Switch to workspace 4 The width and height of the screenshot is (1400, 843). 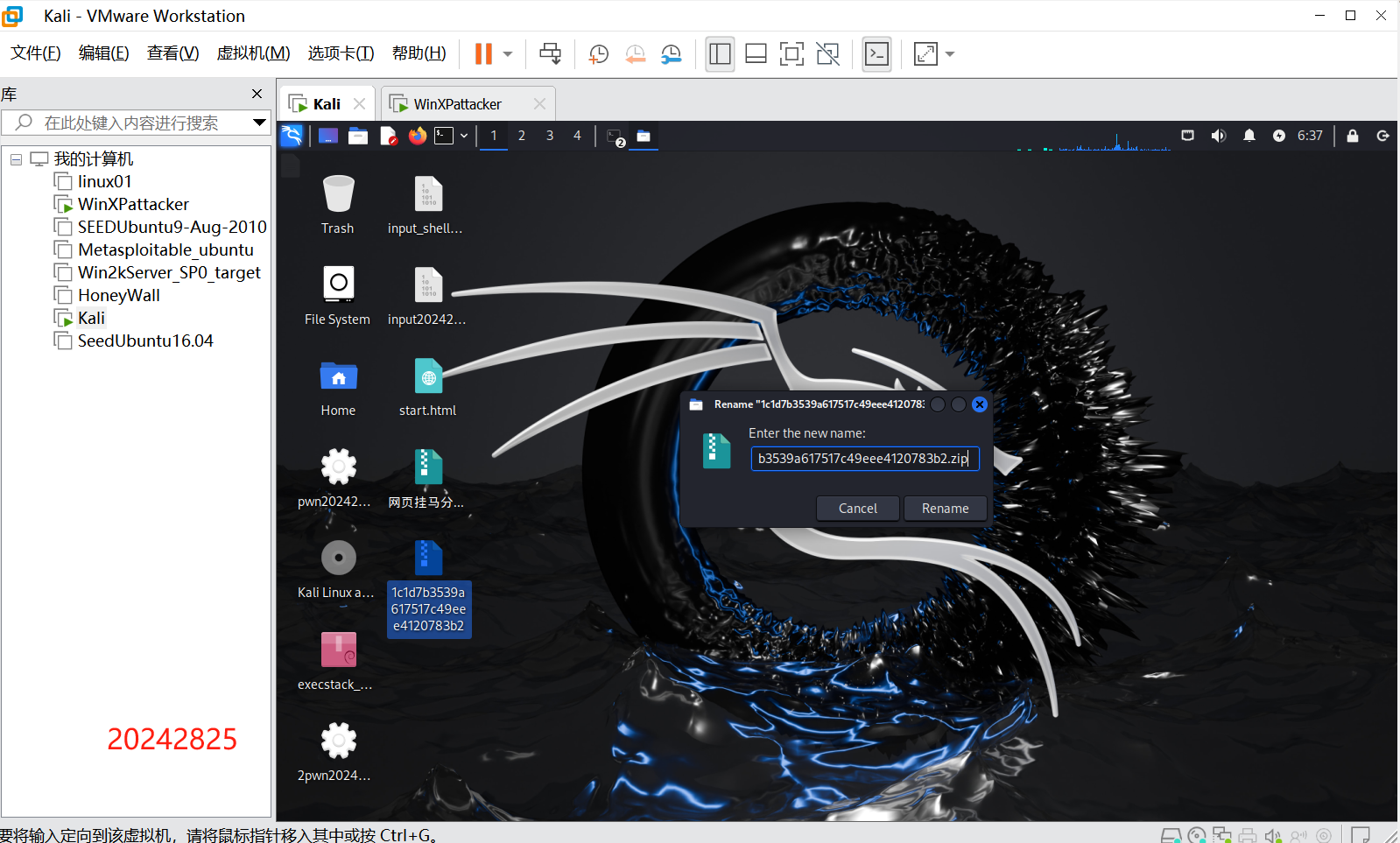(577, 136)
